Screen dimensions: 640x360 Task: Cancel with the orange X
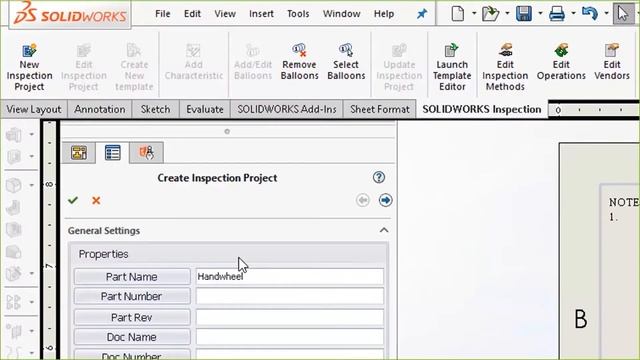point(96,200)
